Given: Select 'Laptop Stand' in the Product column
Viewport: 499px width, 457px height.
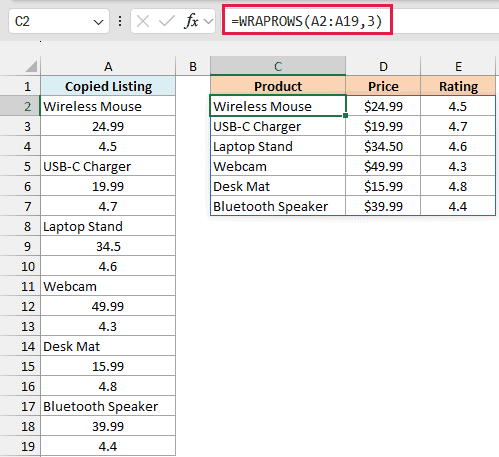Looking at the screenshot, I should 278,146.
